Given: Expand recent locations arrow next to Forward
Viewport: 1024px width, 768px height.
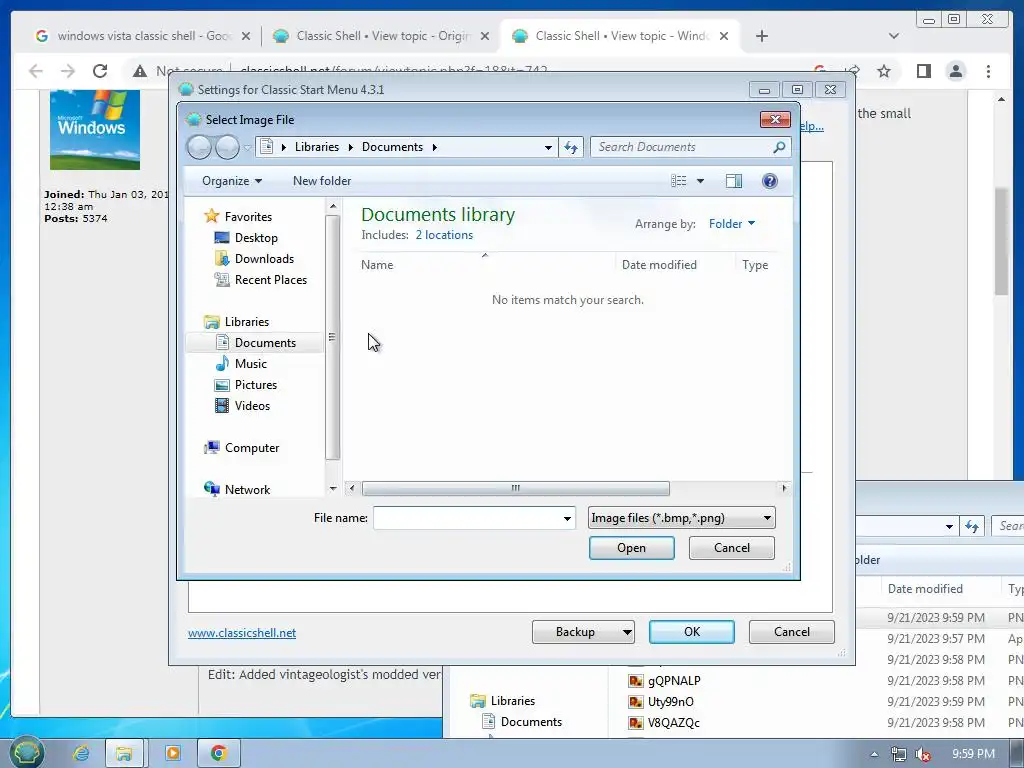Looking at the screenshot, I should point(247,148).
